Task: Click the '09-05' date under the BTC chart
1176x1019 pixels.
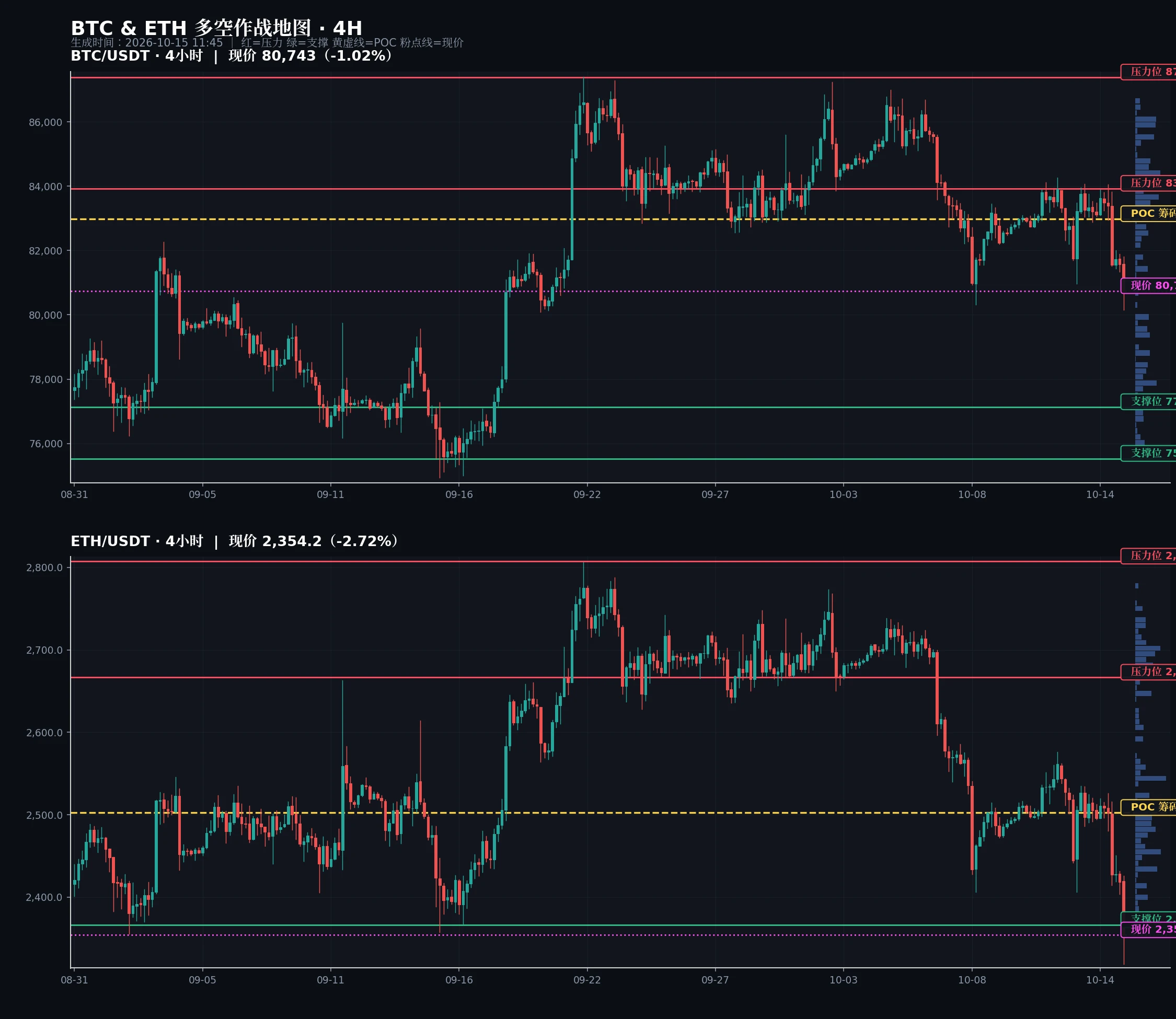Action: 202,495
